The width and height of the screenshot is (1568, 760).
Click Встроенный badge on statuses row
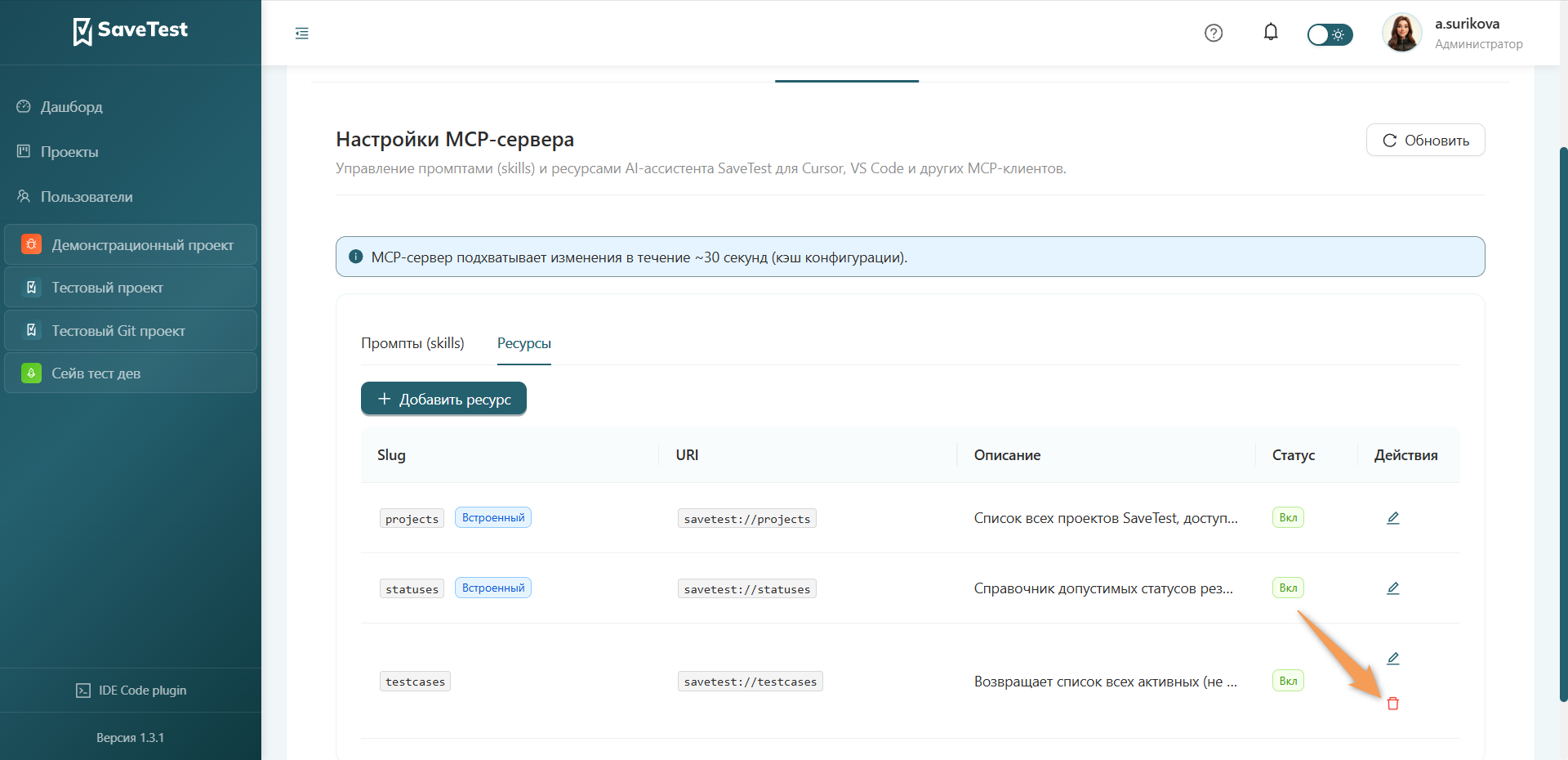(x=493, y=588)
